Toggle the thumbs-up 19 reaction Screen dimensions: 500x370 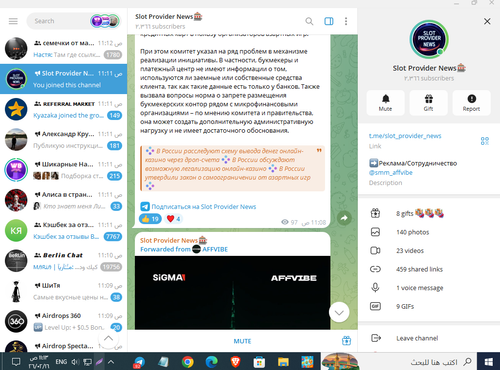pos(150,219)
